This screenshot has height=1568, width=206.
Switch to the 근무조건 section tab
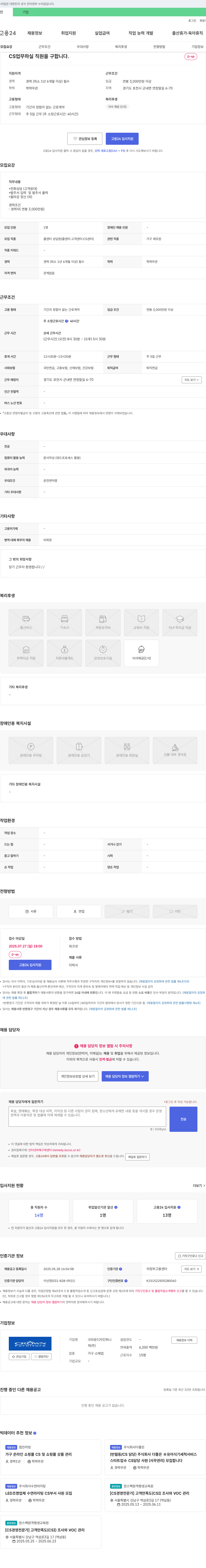(x=44, y=47)
